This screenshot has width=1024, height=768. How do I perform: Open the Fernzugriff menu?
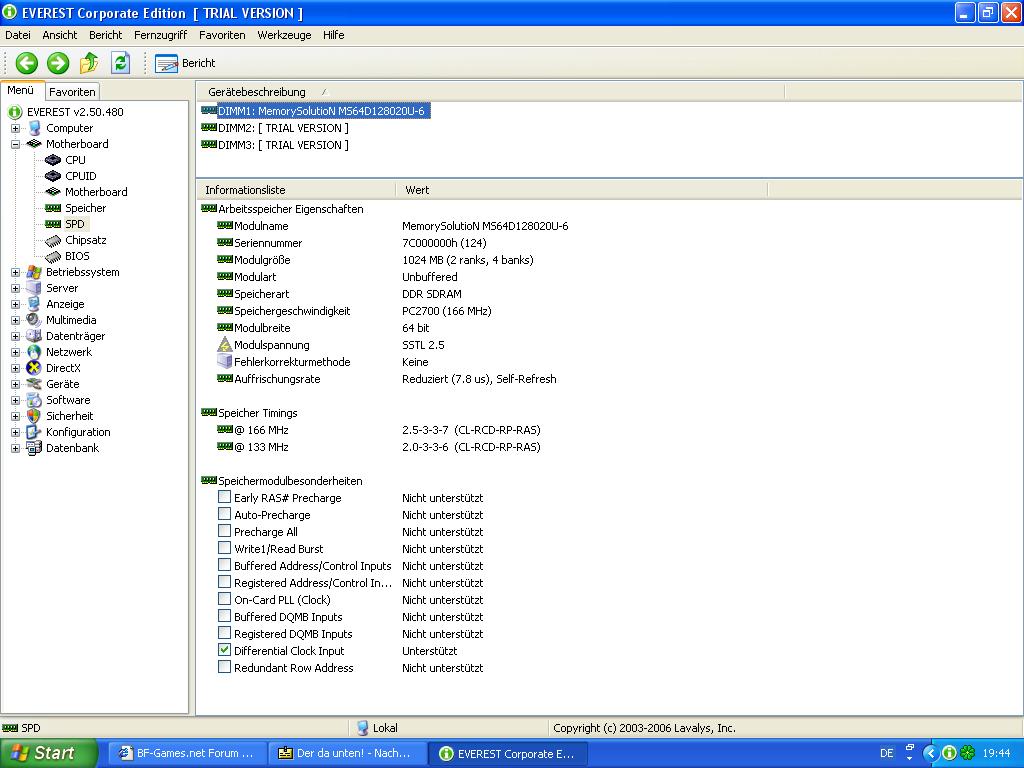pyautogui.click(x=160, y=35)
